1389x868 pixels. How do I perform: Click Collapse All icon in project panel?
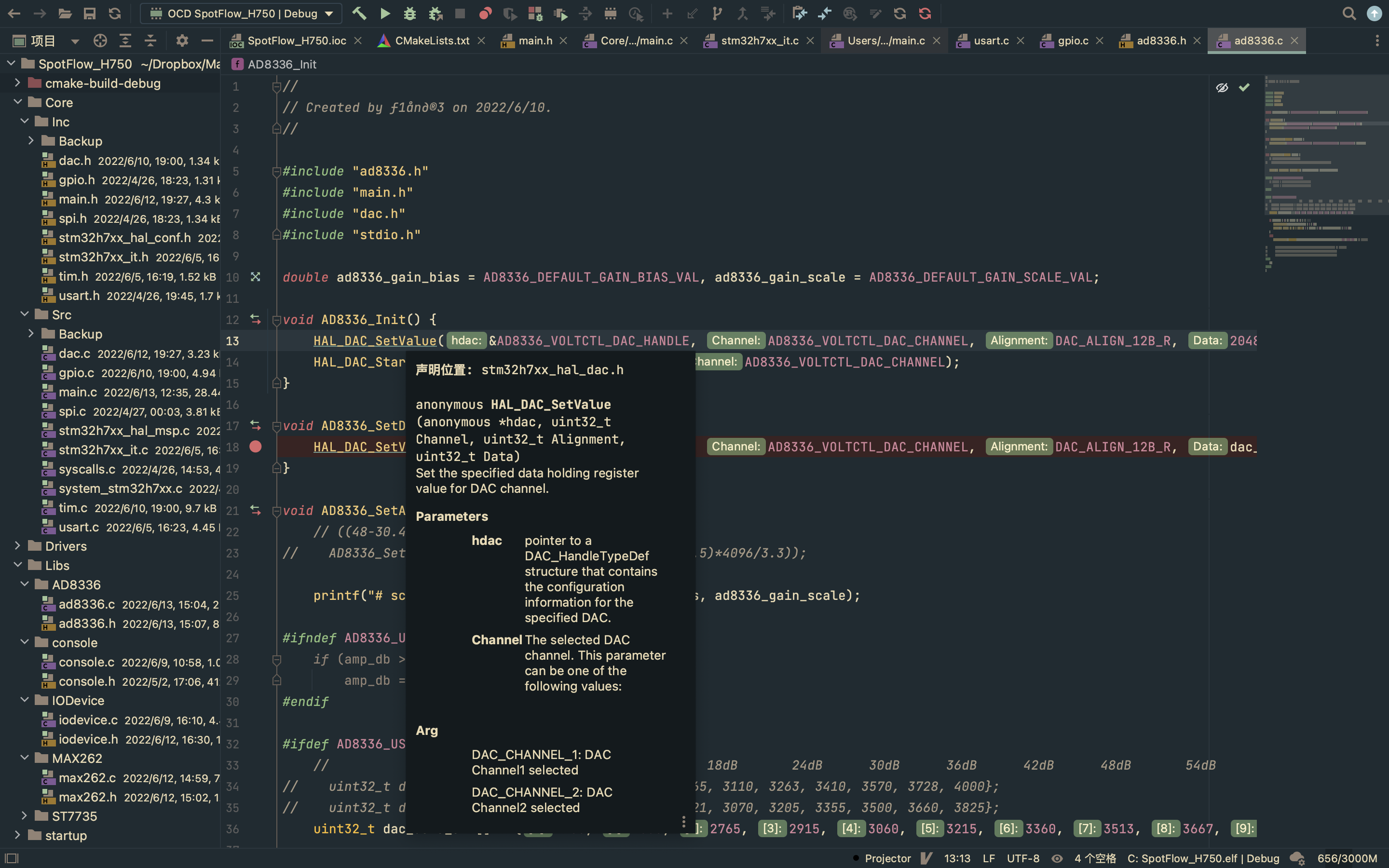coord(150,40)
